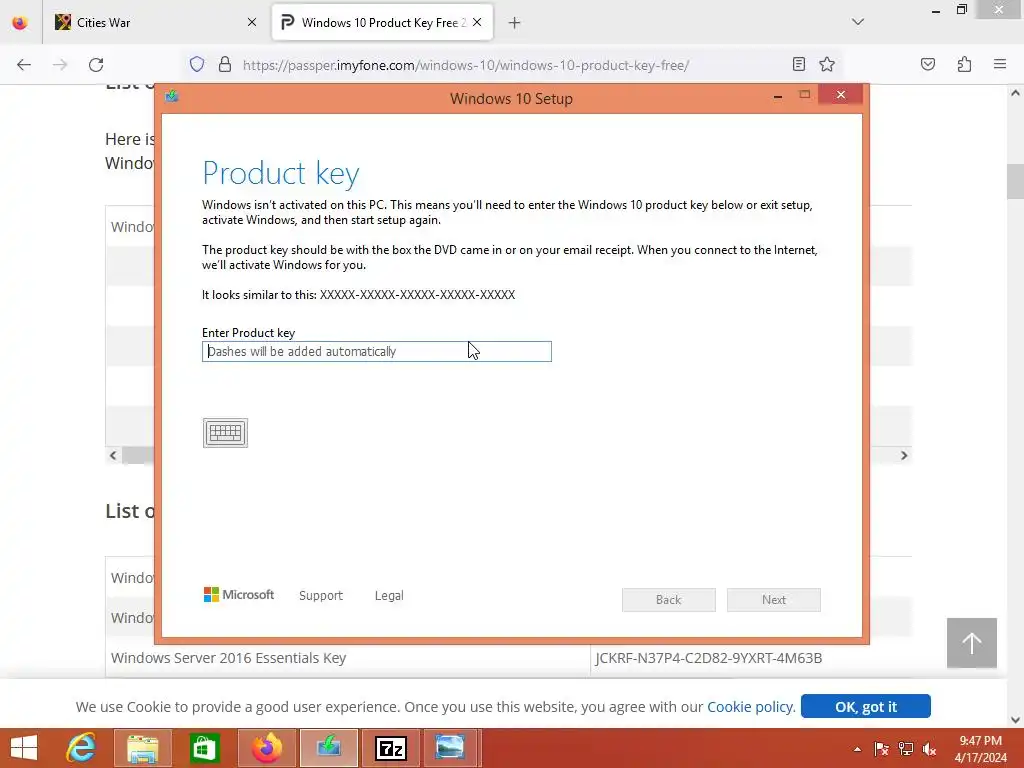Image resolution: width=1024 pixels, height=768 pixels.
Task: Click Windows Server 2016 Essentials Key cell
Action: tap(348, 658)
